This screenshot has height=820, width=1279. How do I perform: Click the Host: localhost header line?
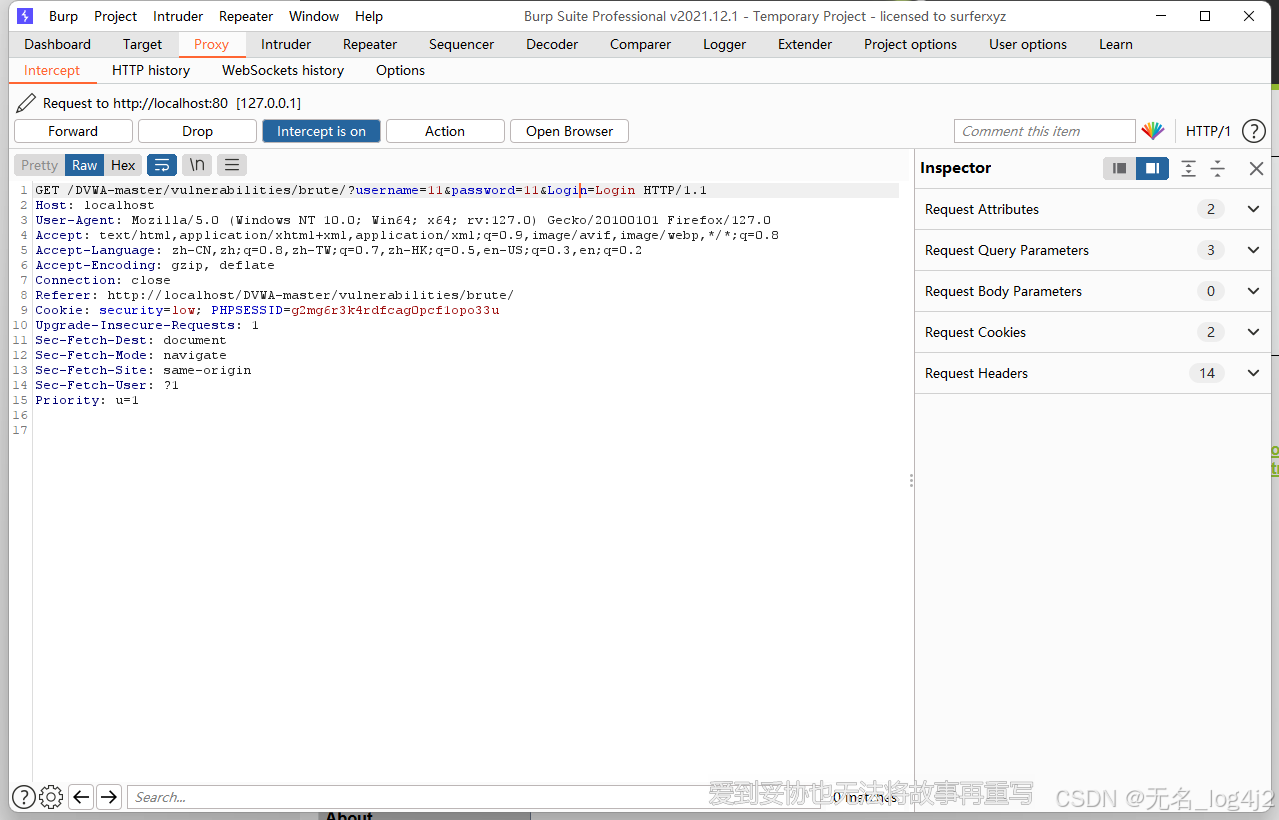point(95,205)
